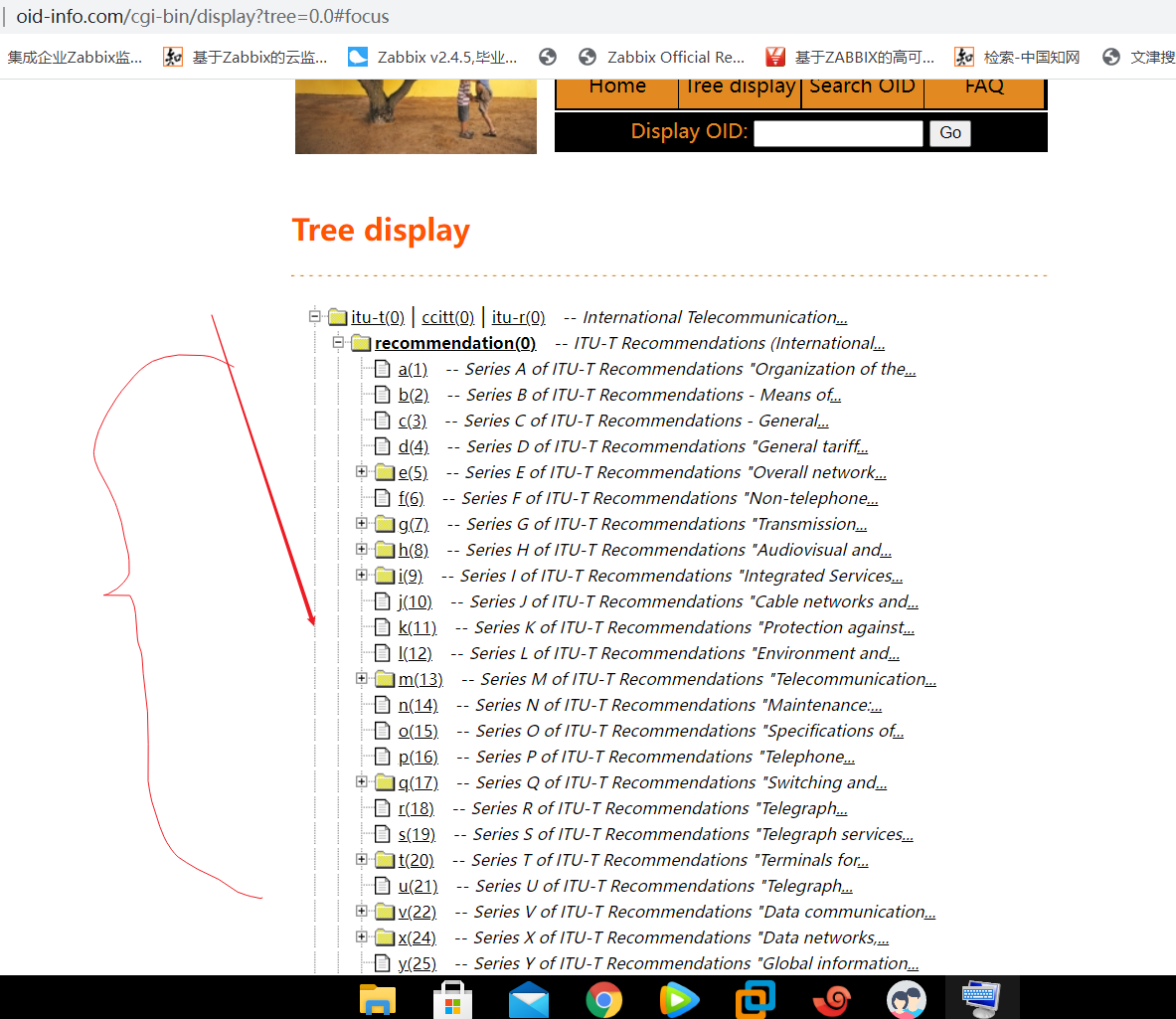Click the document icon beside k(11)
1176x1019 pixels.
[383, 627]
